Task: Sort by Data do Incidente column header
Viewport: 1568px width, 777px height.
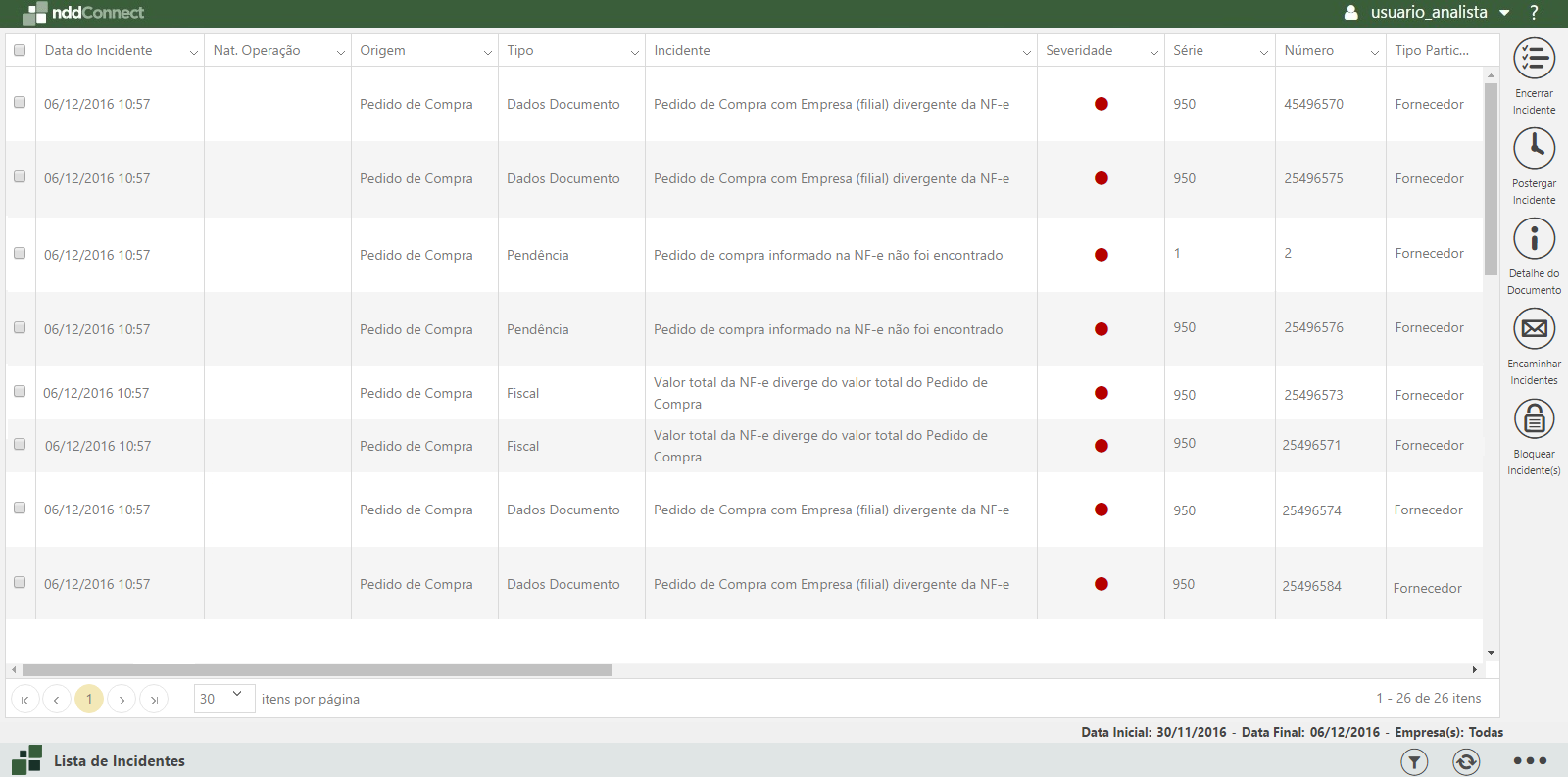Action: coord(99,50)
